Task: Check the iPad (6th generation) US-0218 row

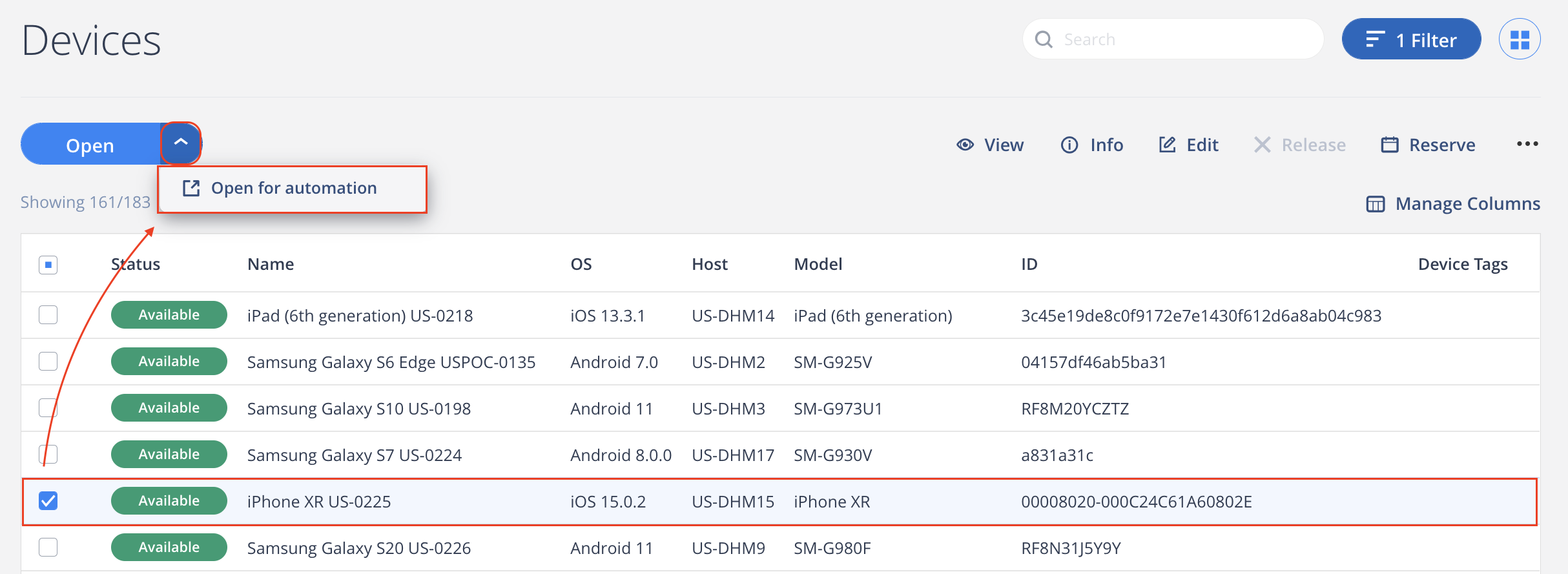Action: click(x=48, y=315)
